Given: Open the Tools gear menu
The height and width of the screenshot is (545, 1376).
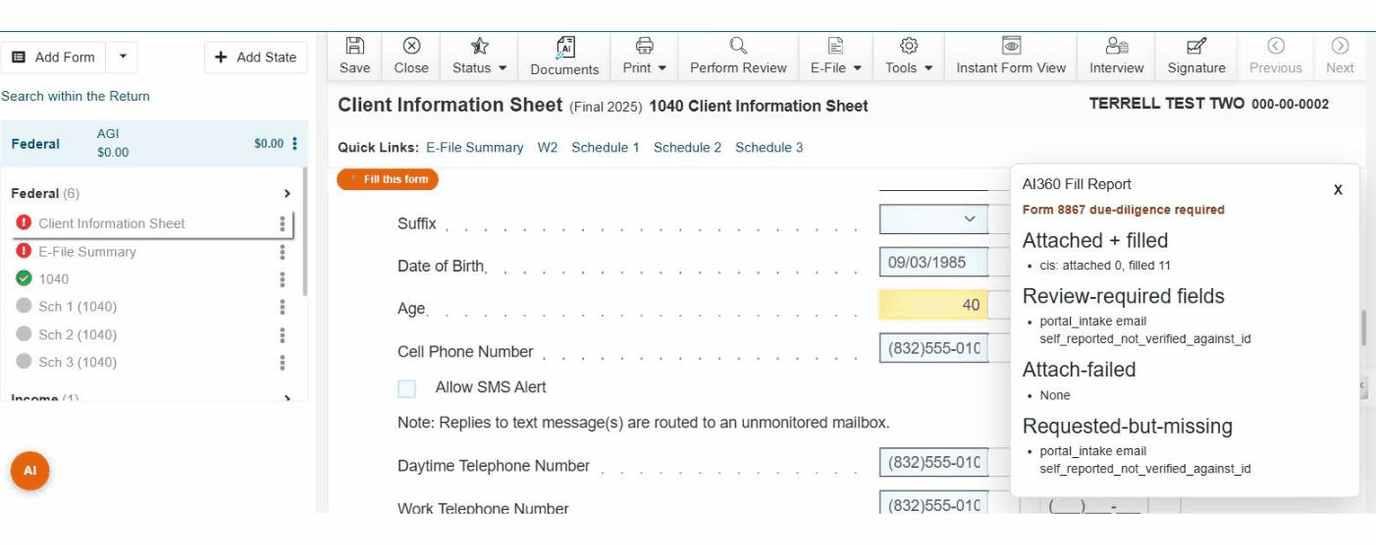Looking at the screenshot, I should 909,56.
